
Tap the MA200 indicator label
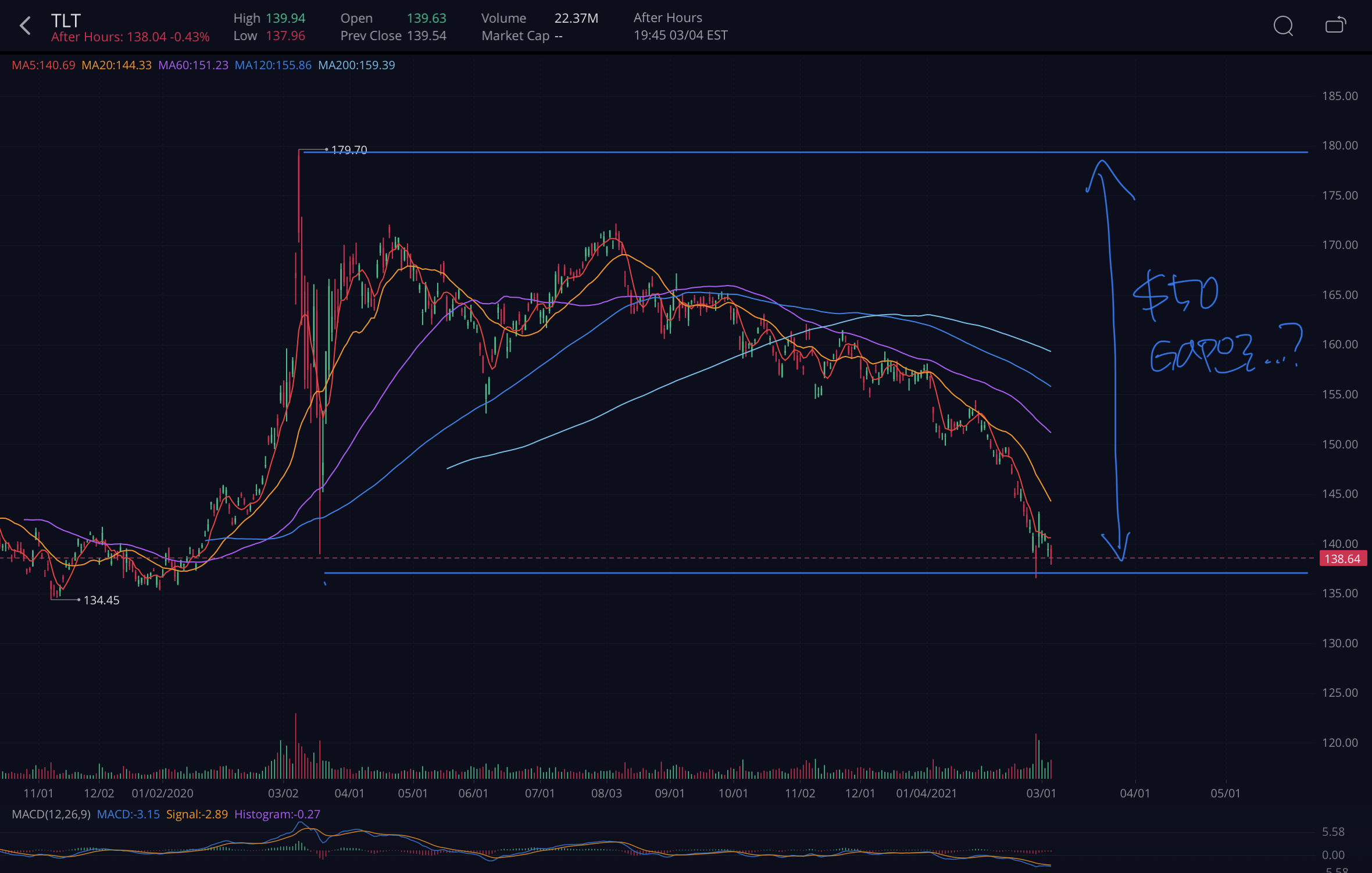click(356, 65)
